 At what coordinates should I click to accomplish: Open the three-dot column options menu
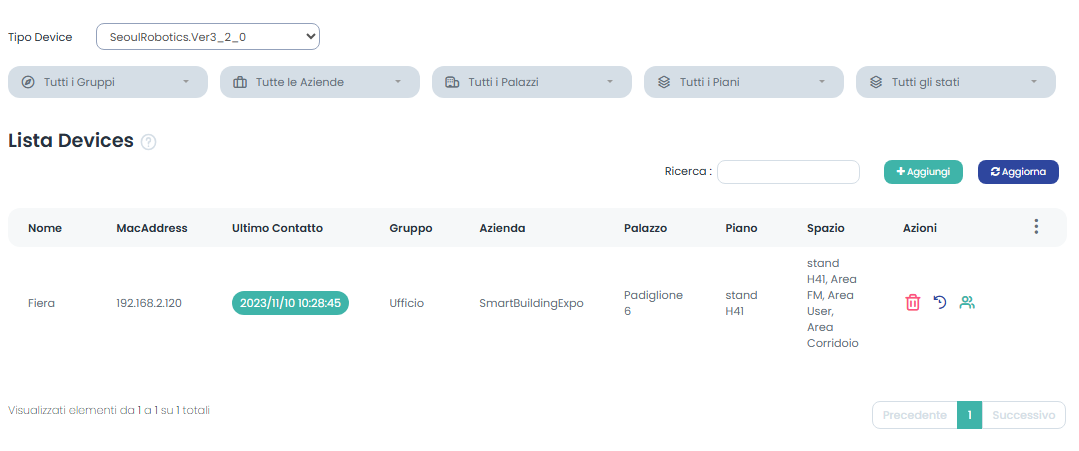click(x=1036, y=227)
